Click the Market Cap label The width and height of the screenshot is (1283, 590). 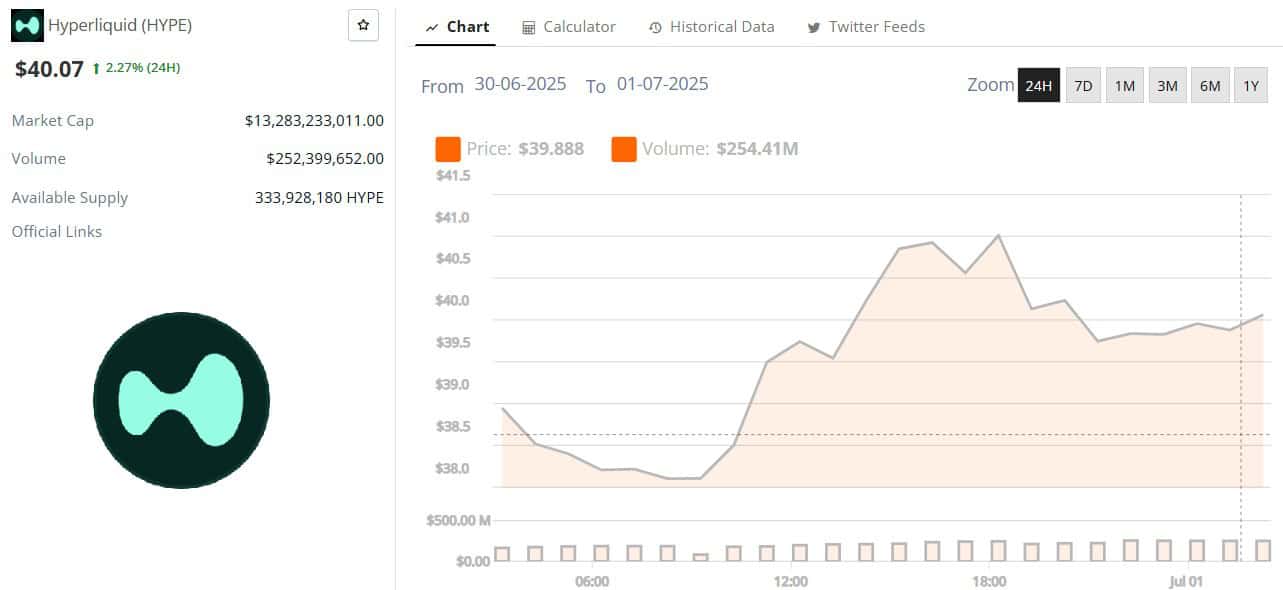point(52,120)
